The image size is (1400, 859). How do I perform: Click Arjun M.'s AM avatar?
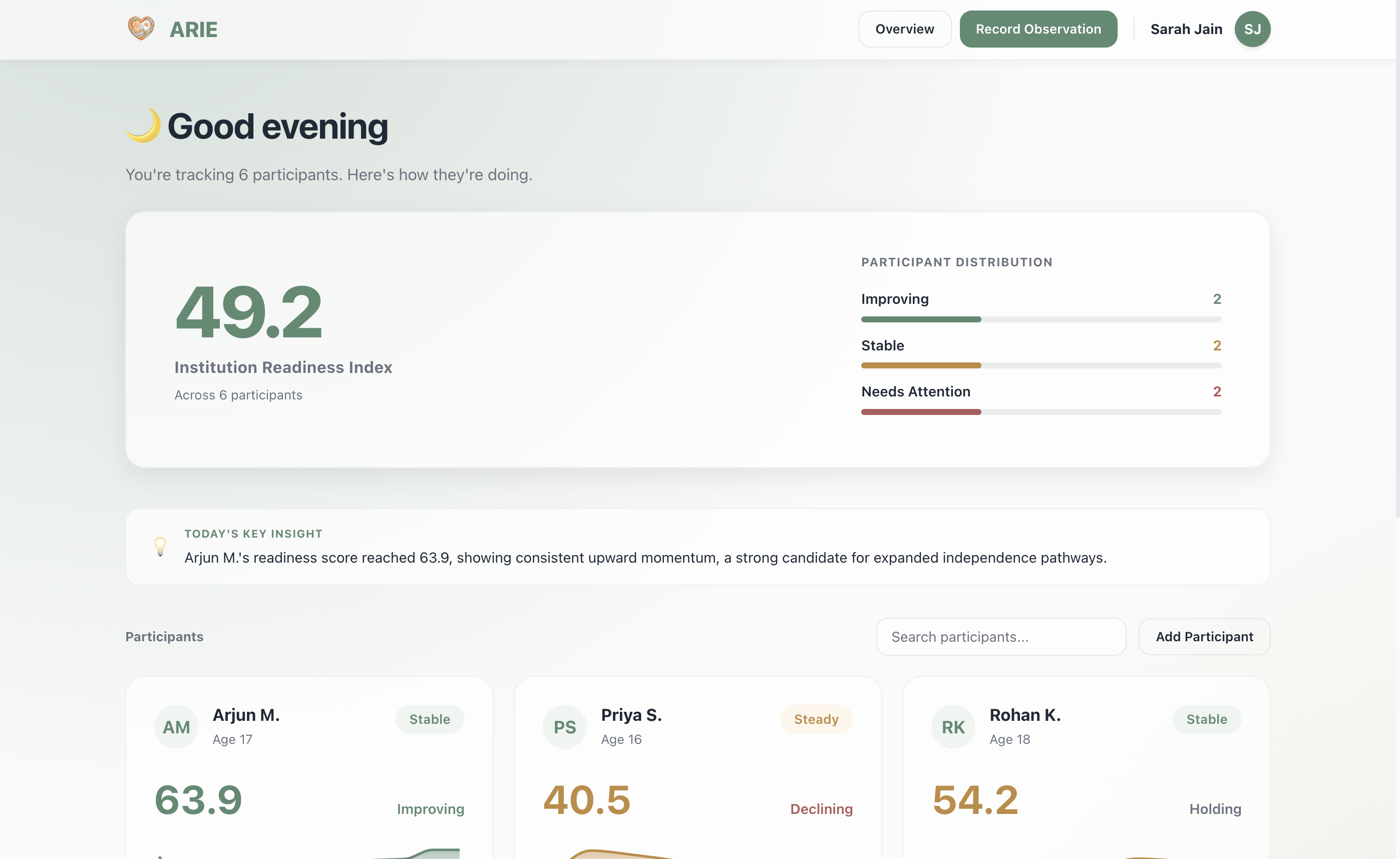(176, 727)
